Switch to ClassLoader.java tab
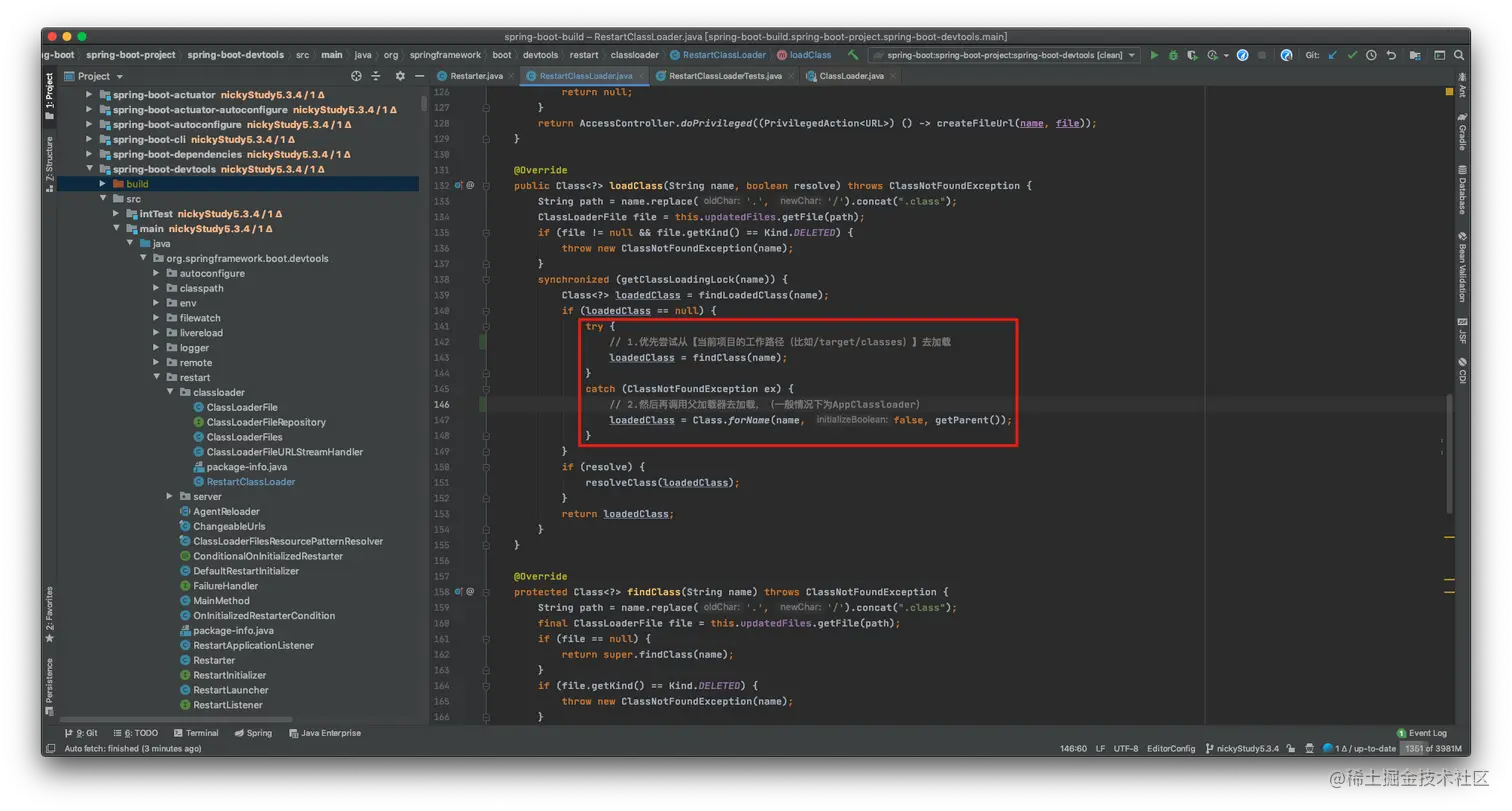 (850, 76)
